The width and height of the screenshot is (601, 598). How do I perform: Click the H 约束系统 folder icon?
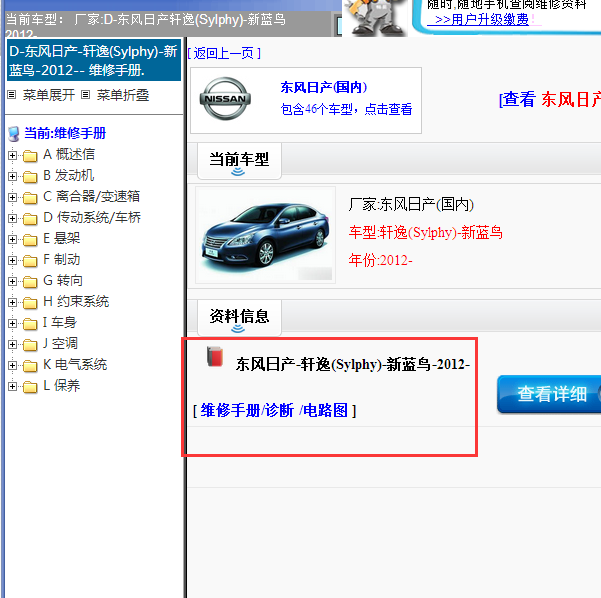click(x=30, y=303)
